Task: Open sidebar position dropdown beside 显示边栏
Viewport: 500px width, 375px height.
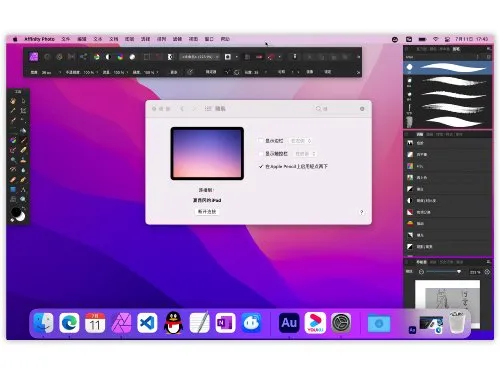Action: point(301,141)
